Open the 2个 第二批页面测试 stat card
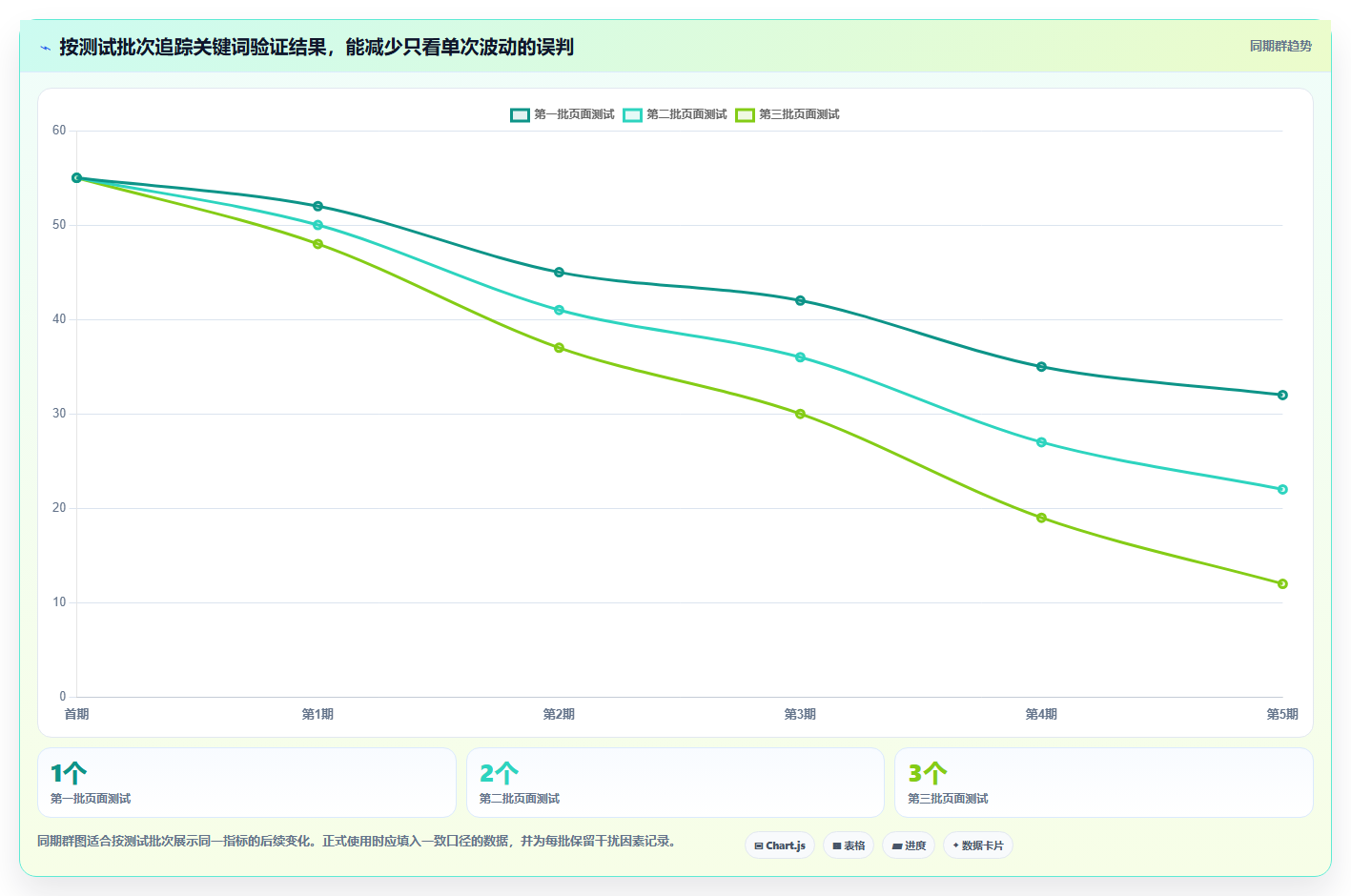The image size is (1351, 896). (675, 783)
